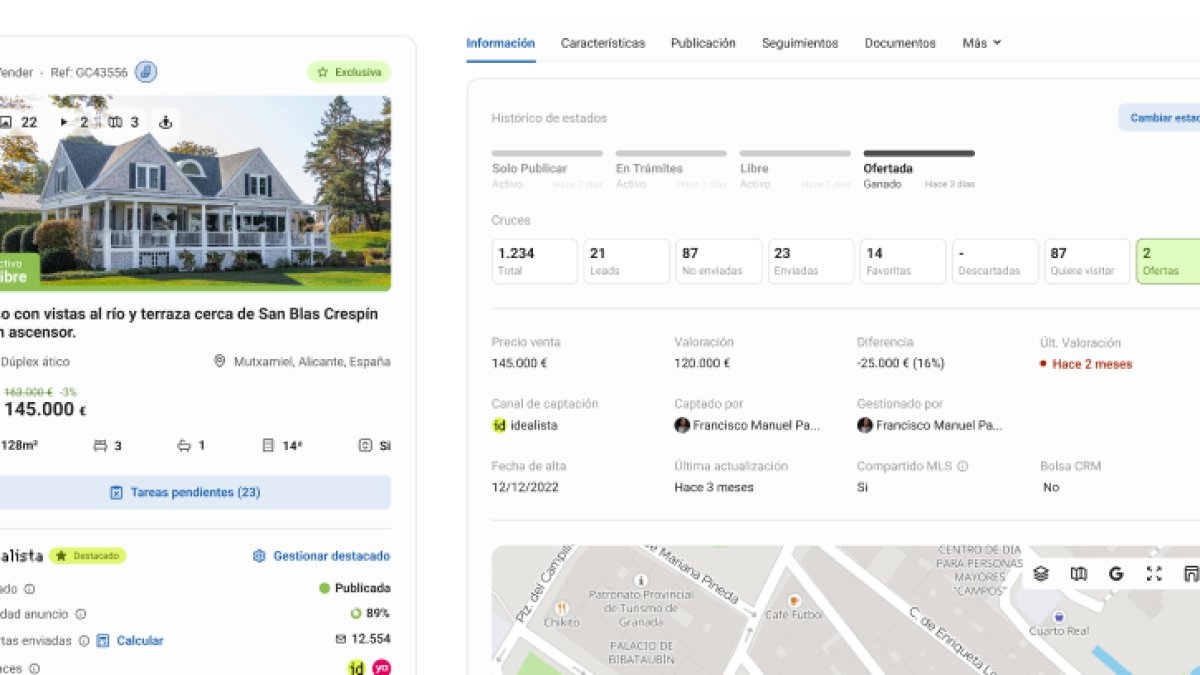The height and width of the screenshot is (675, 1200).
Task: Switch to the Características tab
Action: pyautogui.click(x=602, y=43)
